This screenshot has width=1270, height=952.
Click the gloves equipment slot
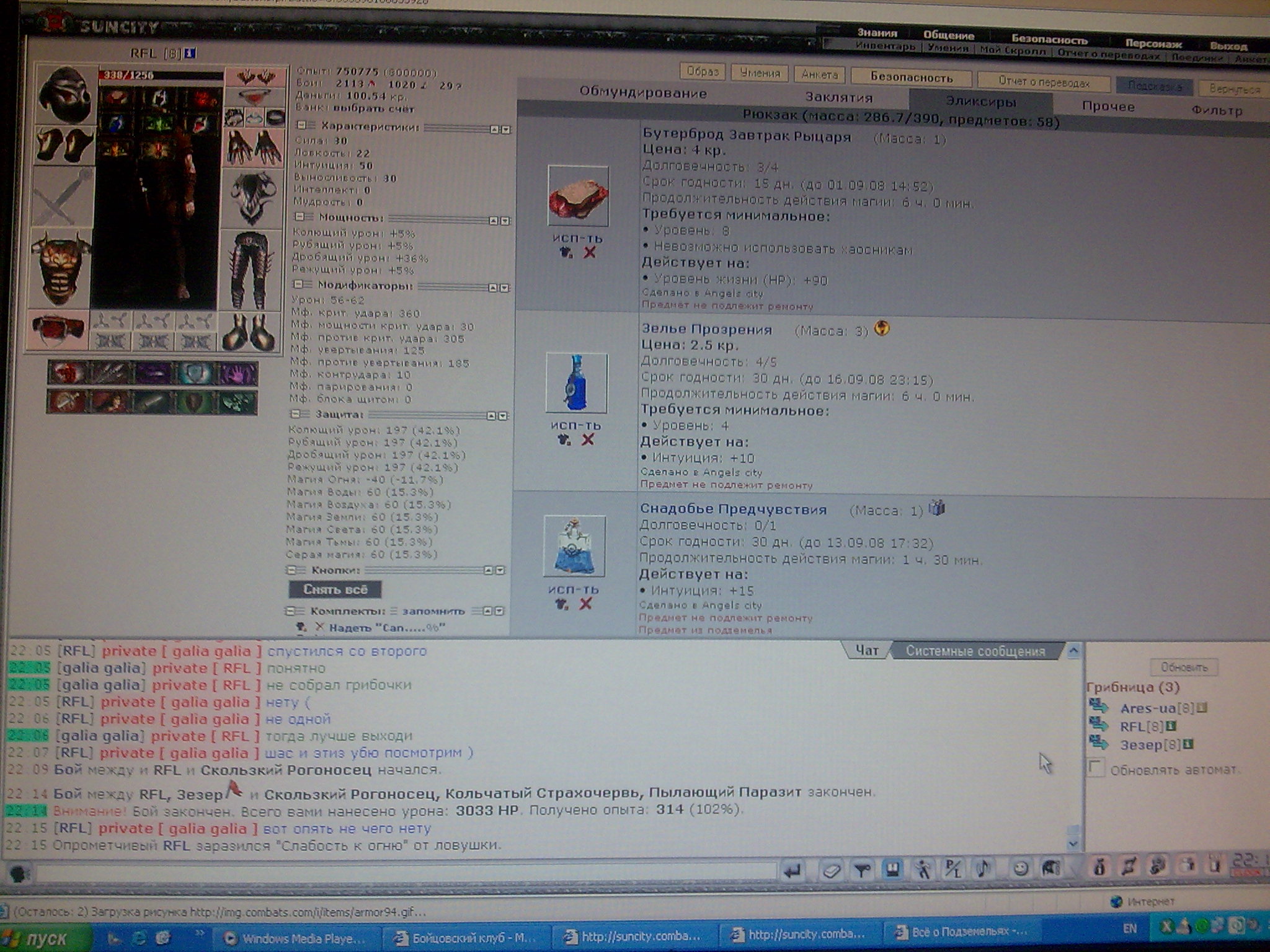point(253,148)
